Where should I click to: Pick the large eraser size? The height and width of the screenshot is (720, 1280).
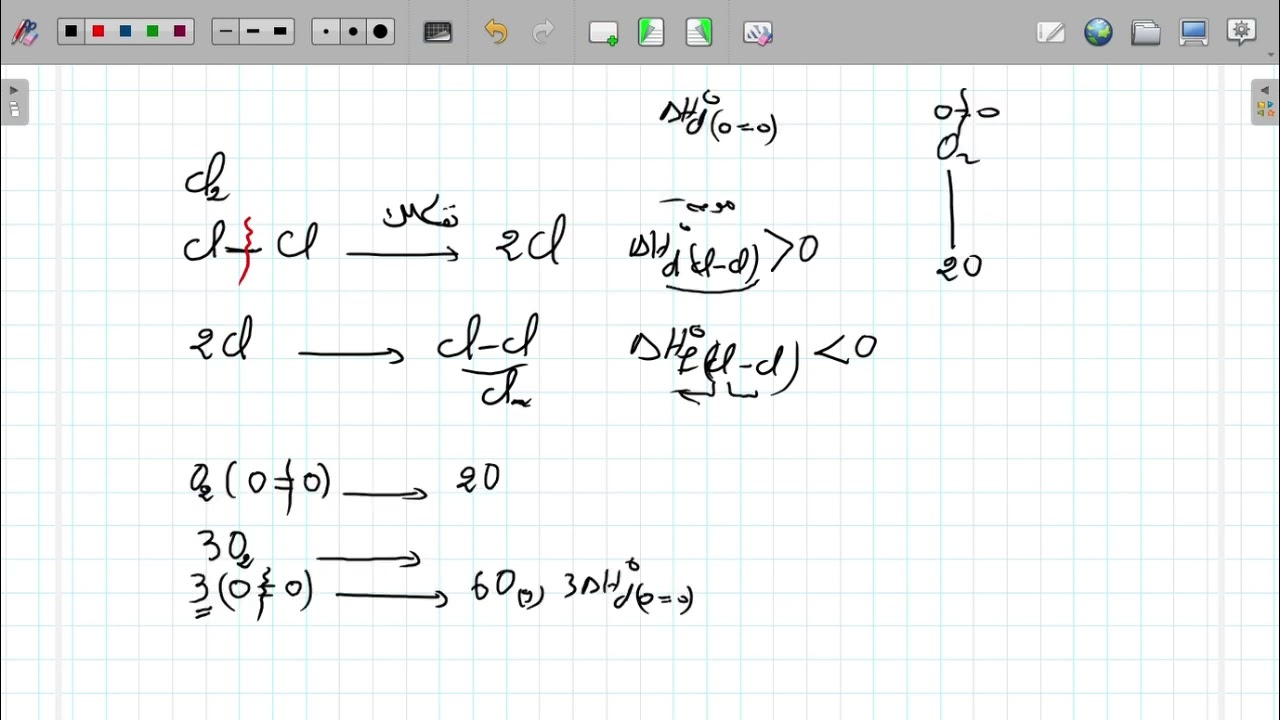point(380,32)
